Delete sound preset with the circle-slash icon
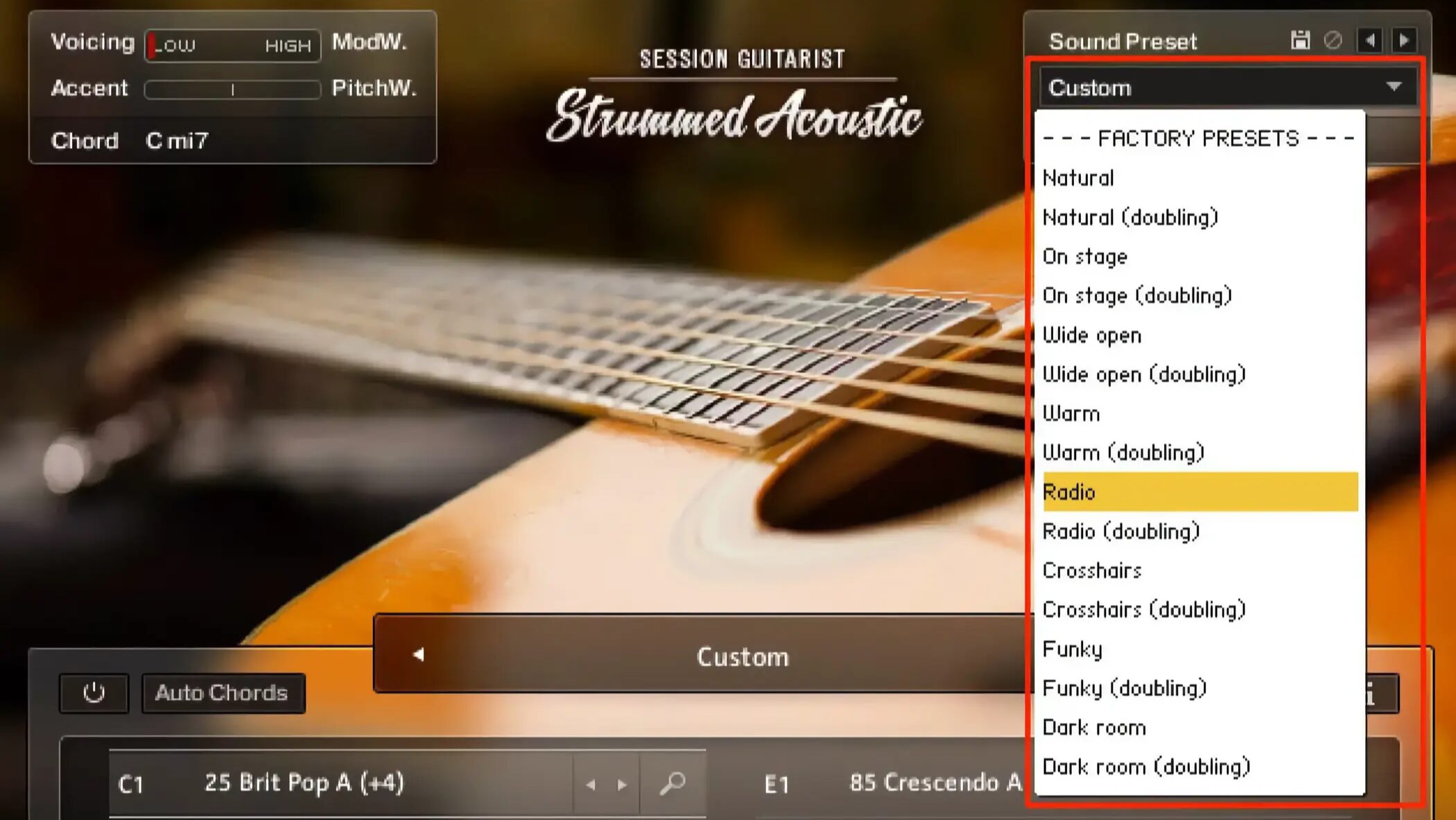 click(x=1333, y=40)
